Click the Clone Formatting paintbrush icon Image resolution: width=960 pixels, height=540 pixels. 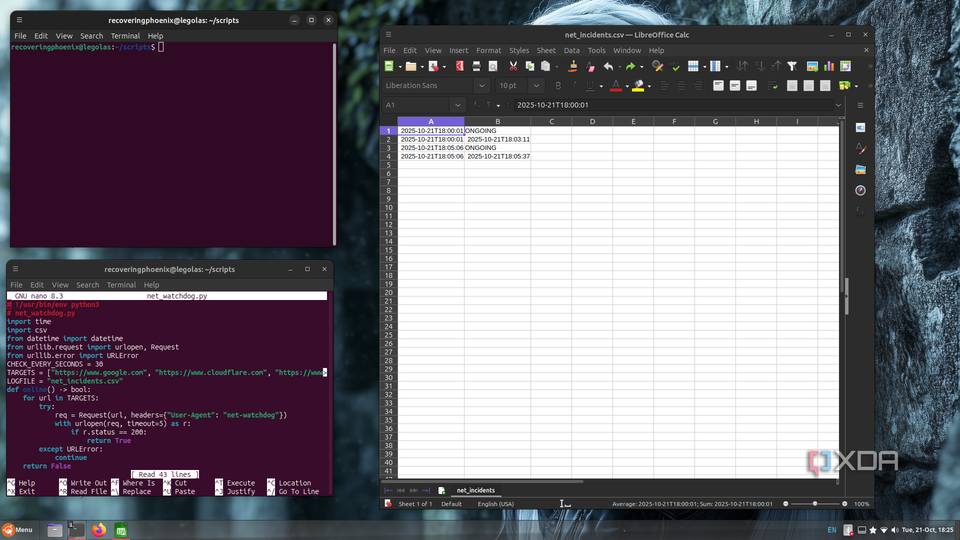click(572, 67)
